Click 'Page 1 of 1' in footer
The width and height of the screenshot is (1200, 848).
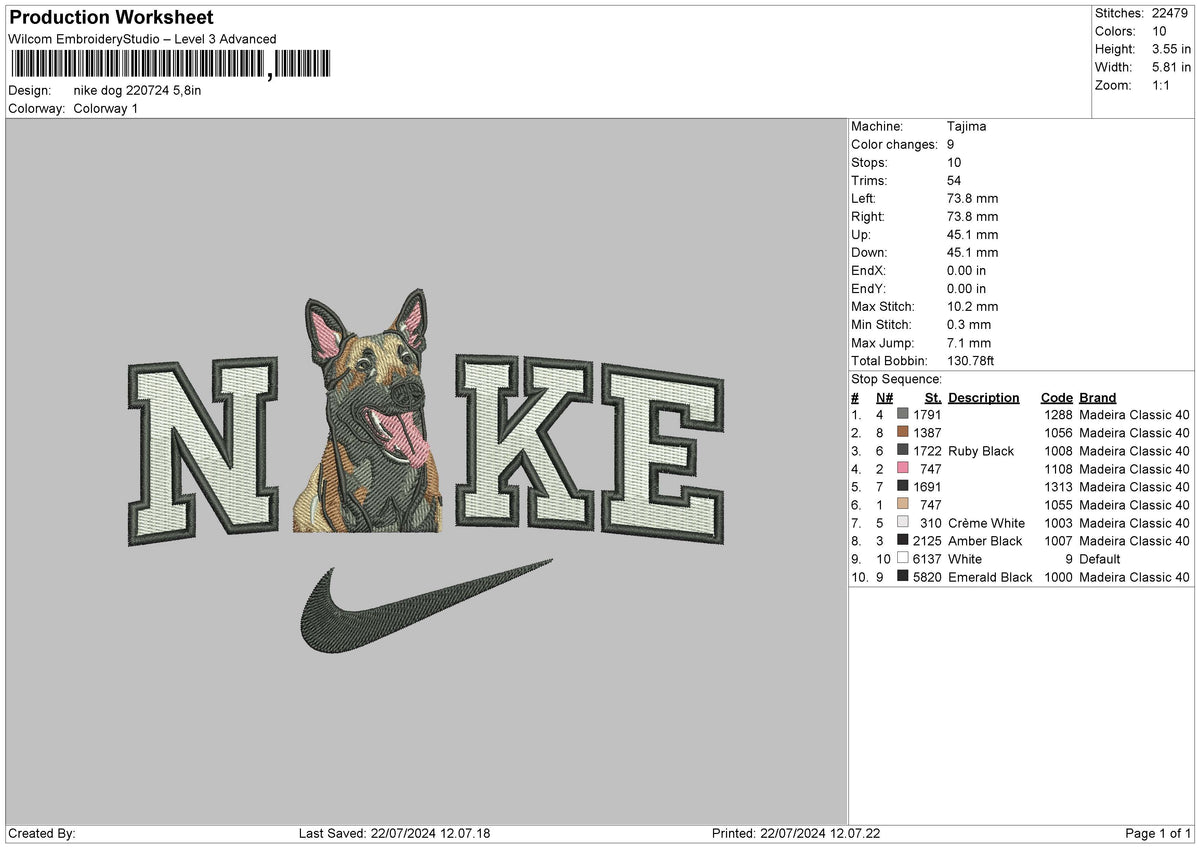[x=1158, y=833]
